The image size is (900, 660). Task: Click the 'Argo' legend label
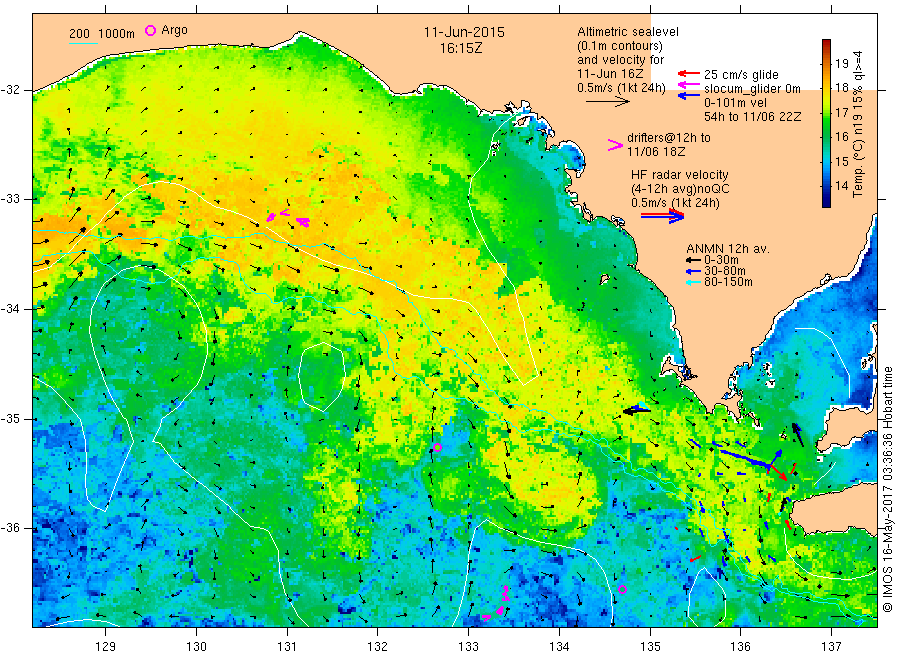(174, 30)
